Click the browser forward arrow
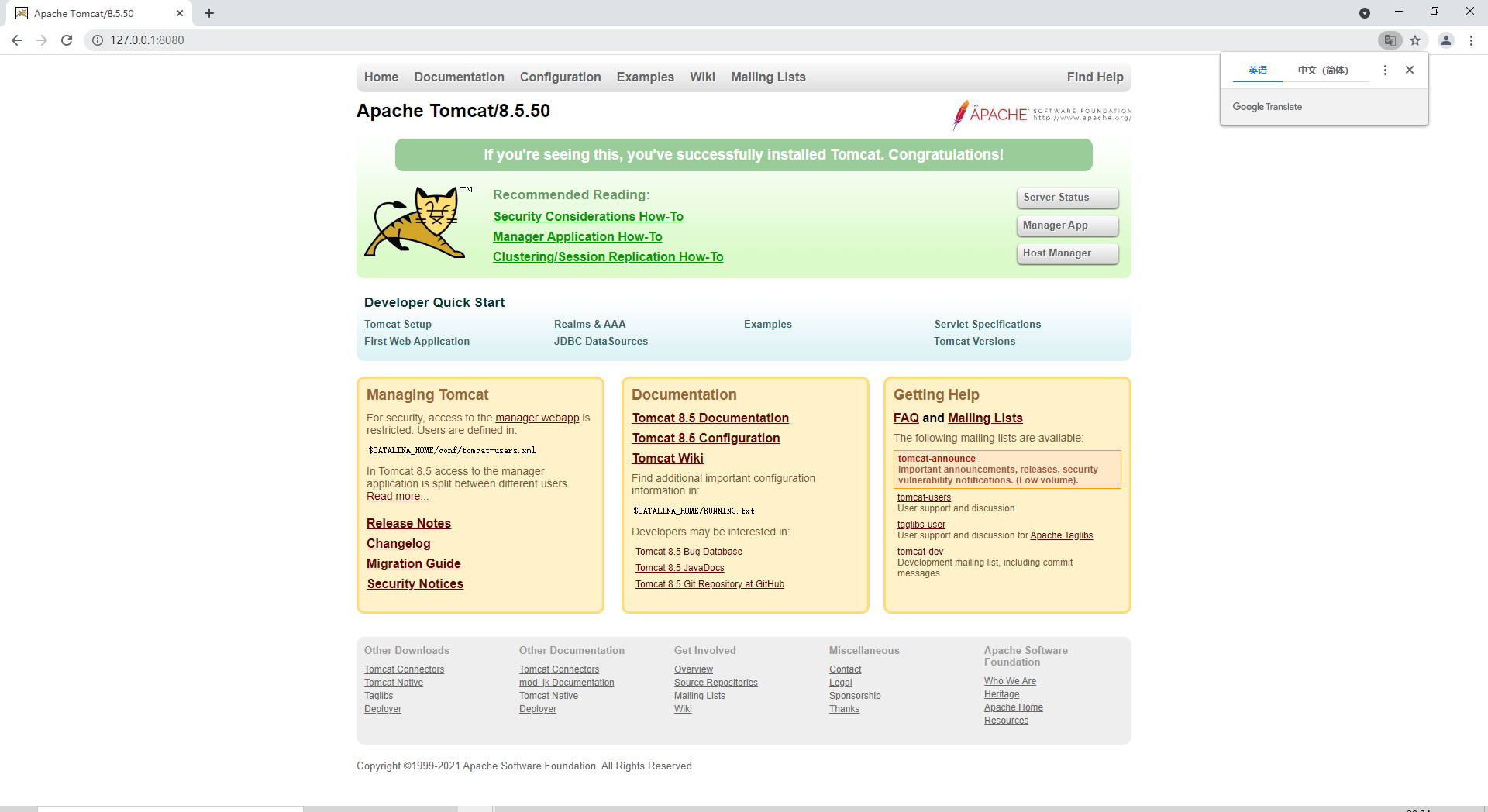The image size is (1488, 812). 42,40
